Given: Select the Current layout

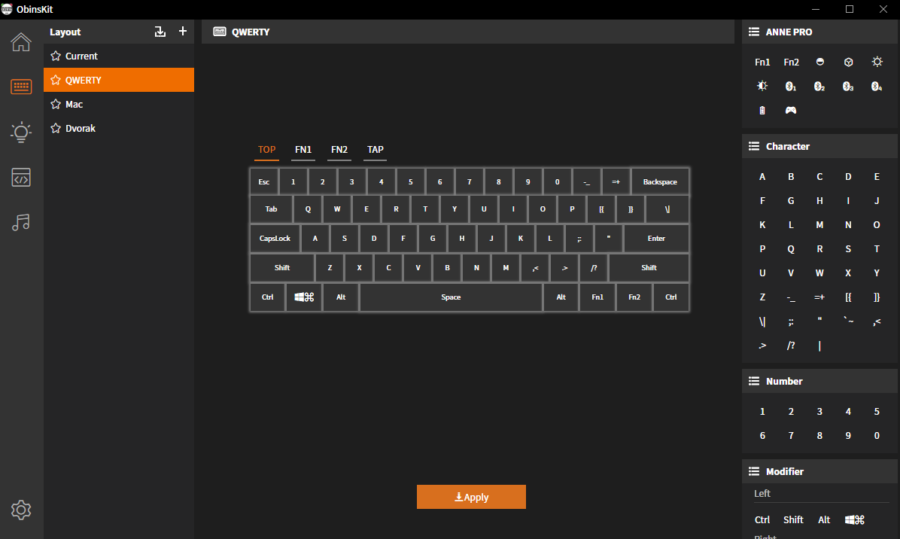Looking at the screenshot, I should [119, 56].
